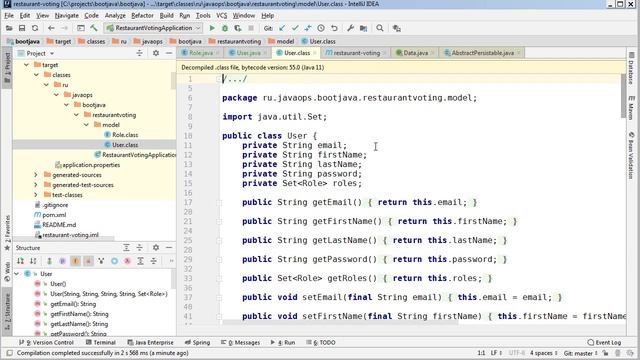Open Project panel gear settings
640x360 pixels.
tap(156, 53)
